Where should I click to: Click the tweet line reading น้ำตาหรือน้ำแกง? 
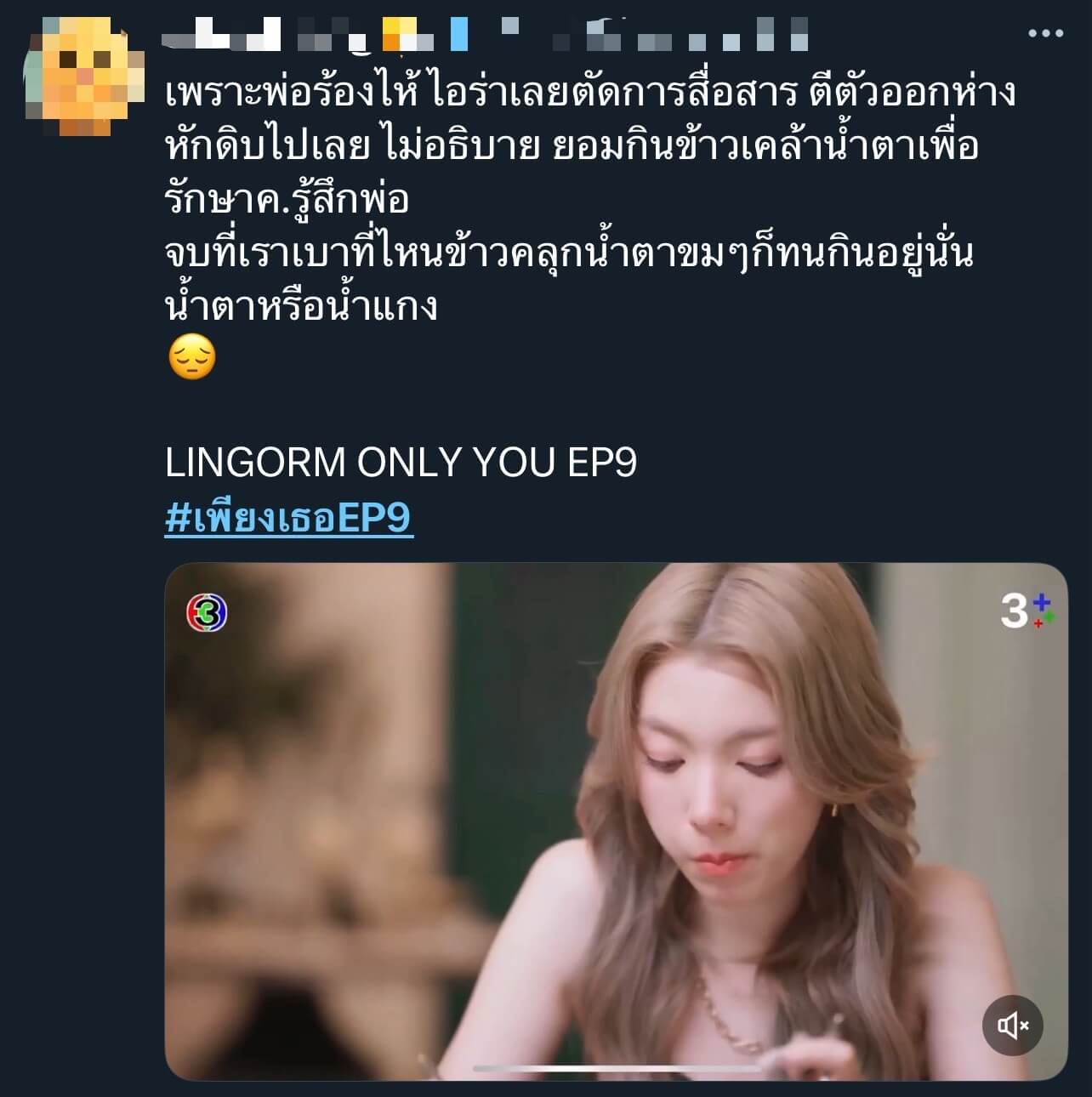[x=301, y=304]
